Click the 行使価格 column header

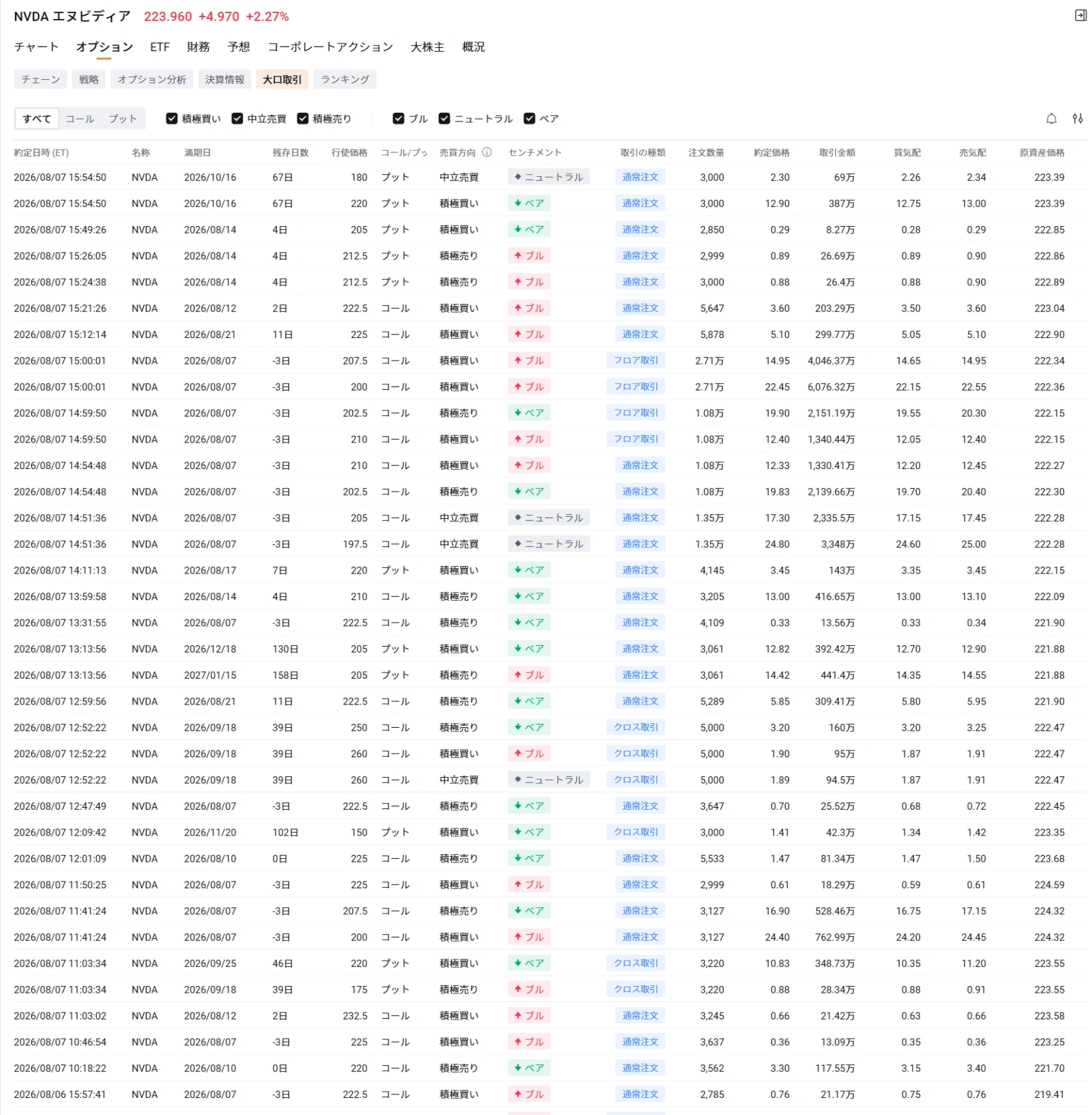tap(349, 152)
